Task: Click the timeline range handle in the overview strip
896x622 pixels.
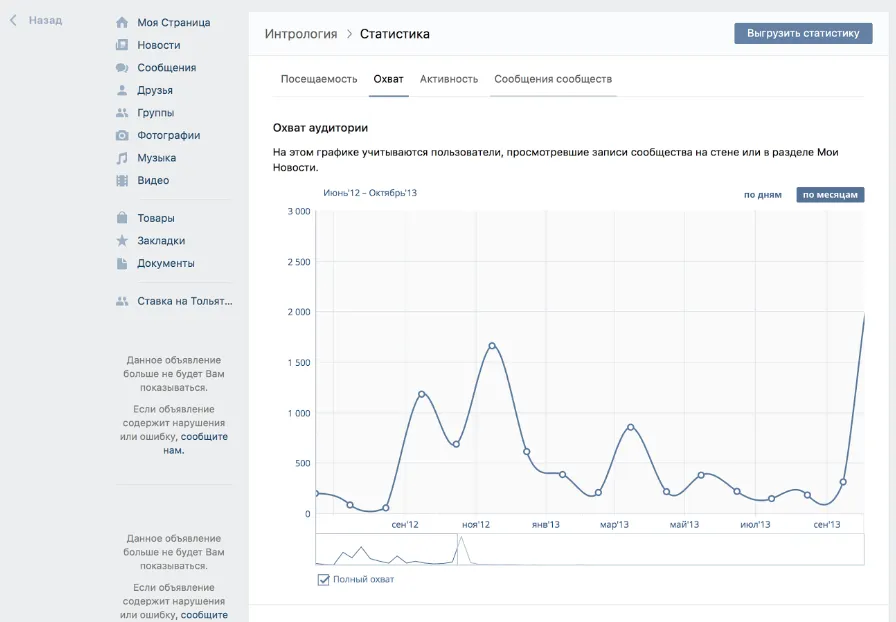Action: click(457, 549)
